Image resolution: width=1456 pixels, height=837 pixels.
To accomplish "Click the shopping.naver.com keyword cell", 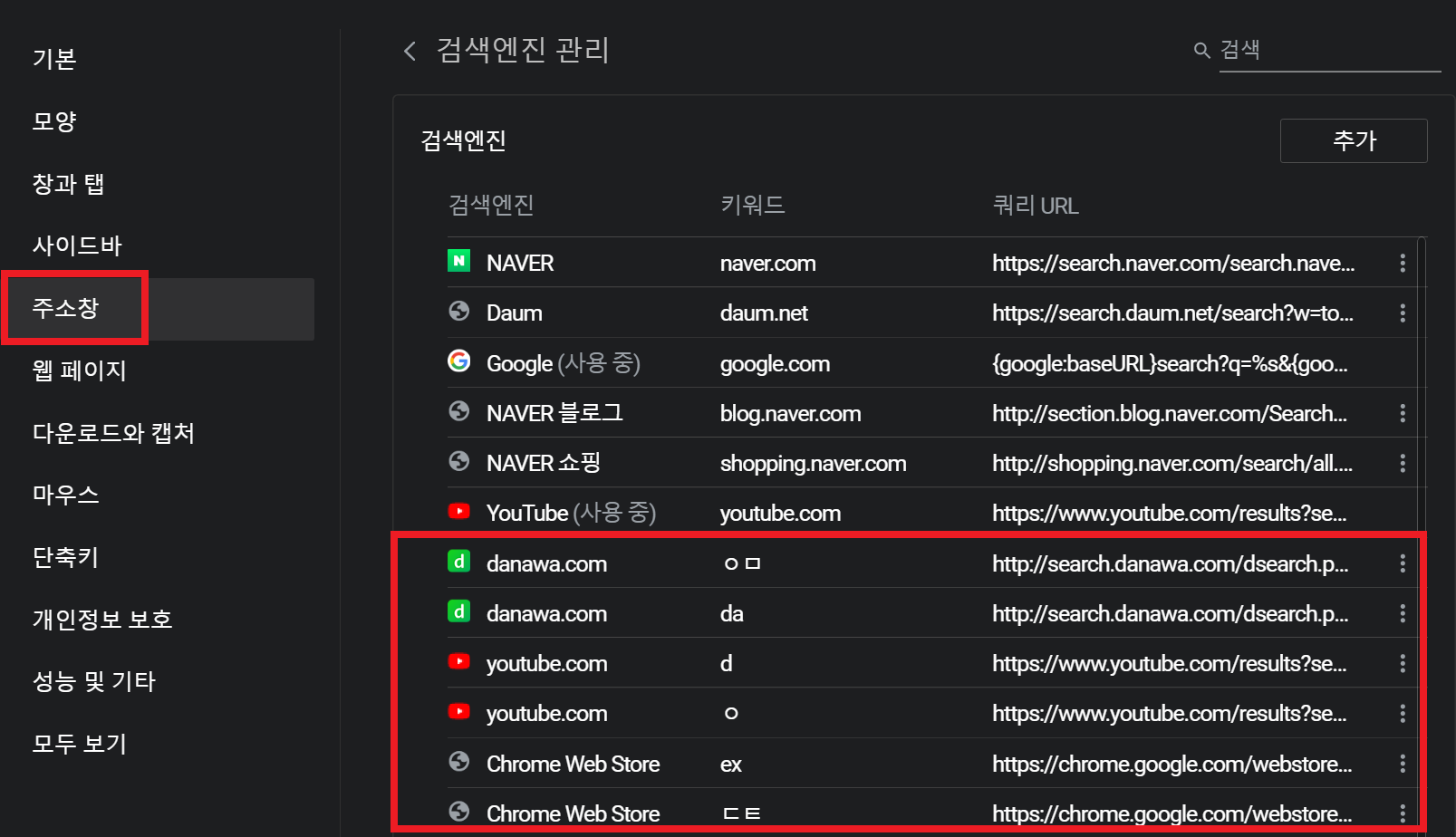I will point(814,463).
